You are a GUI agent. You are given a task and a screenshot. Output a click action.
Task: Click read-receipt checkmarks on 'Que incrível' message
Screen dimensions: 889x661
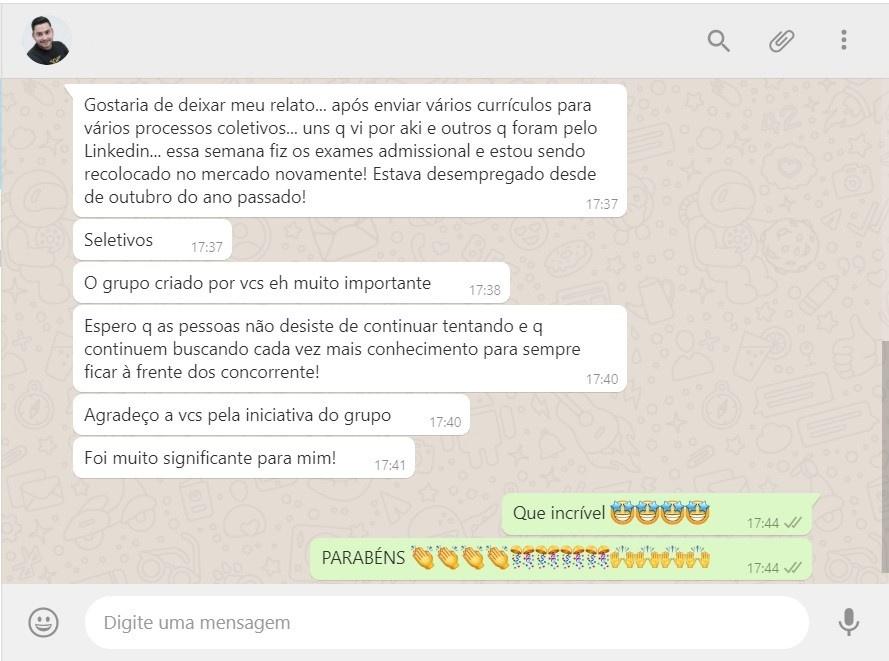(x=793, y=523)
